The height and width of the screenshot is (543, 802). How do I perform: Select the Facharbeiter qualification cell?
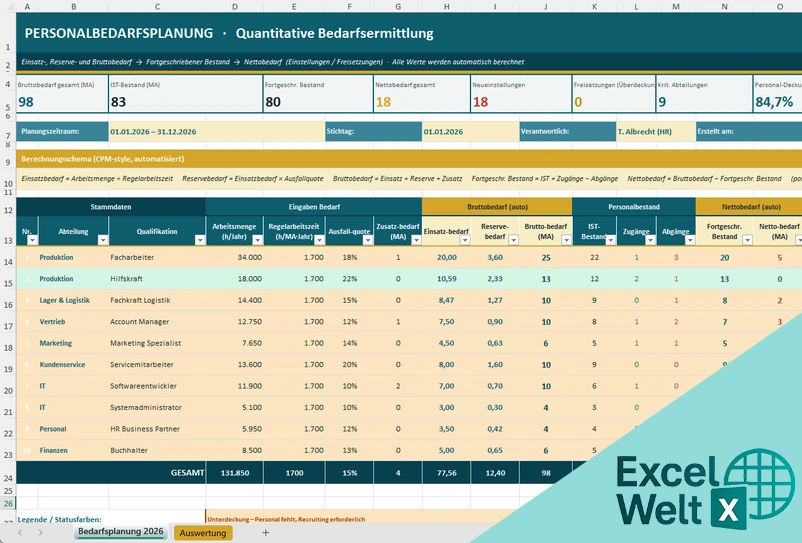tap(157, 257)
